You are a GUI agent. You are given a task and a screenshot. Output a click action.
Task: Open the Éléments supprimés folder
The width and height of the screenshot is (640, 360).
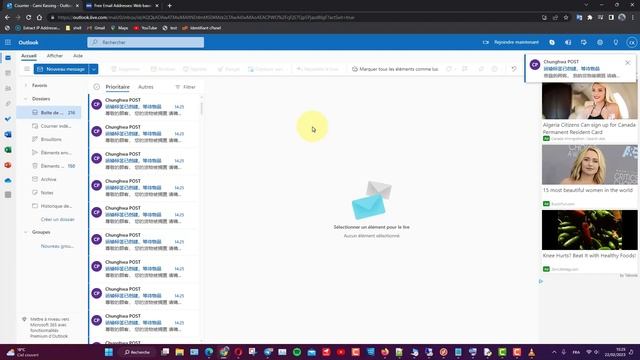click(x=49, y=166)
